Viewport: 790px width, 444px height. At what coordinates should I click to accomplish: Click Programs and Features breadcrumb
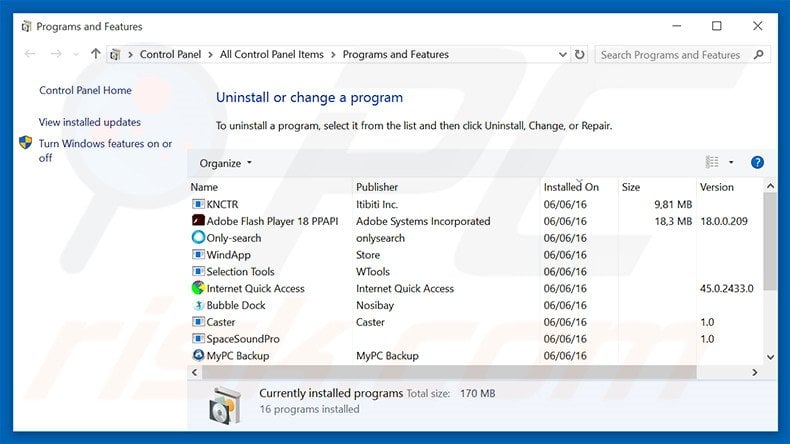click(x=396, y=54)
